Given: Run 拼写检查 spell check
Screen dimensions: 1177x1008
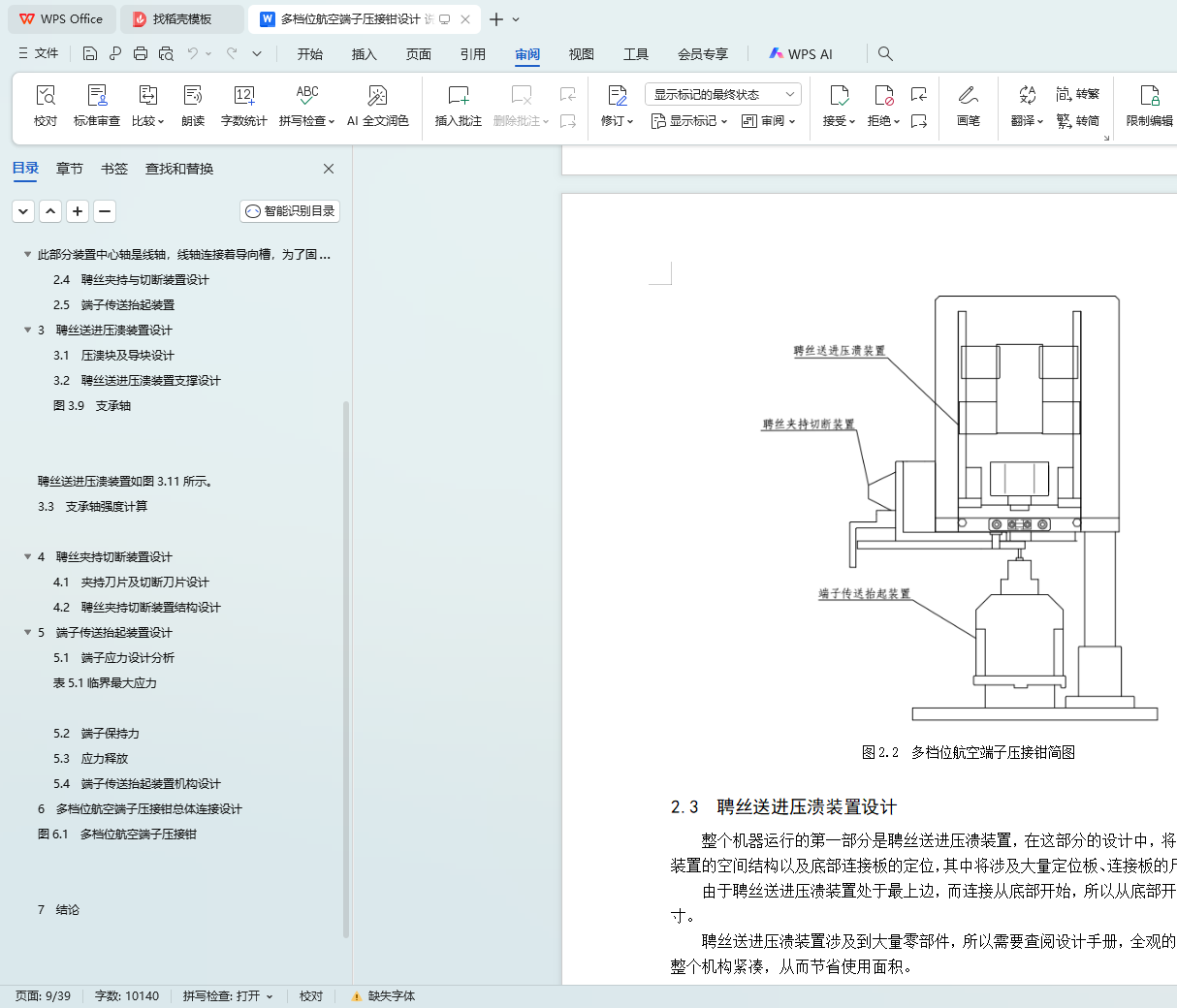Looking at the screenshot, I should tap(306, 106).
